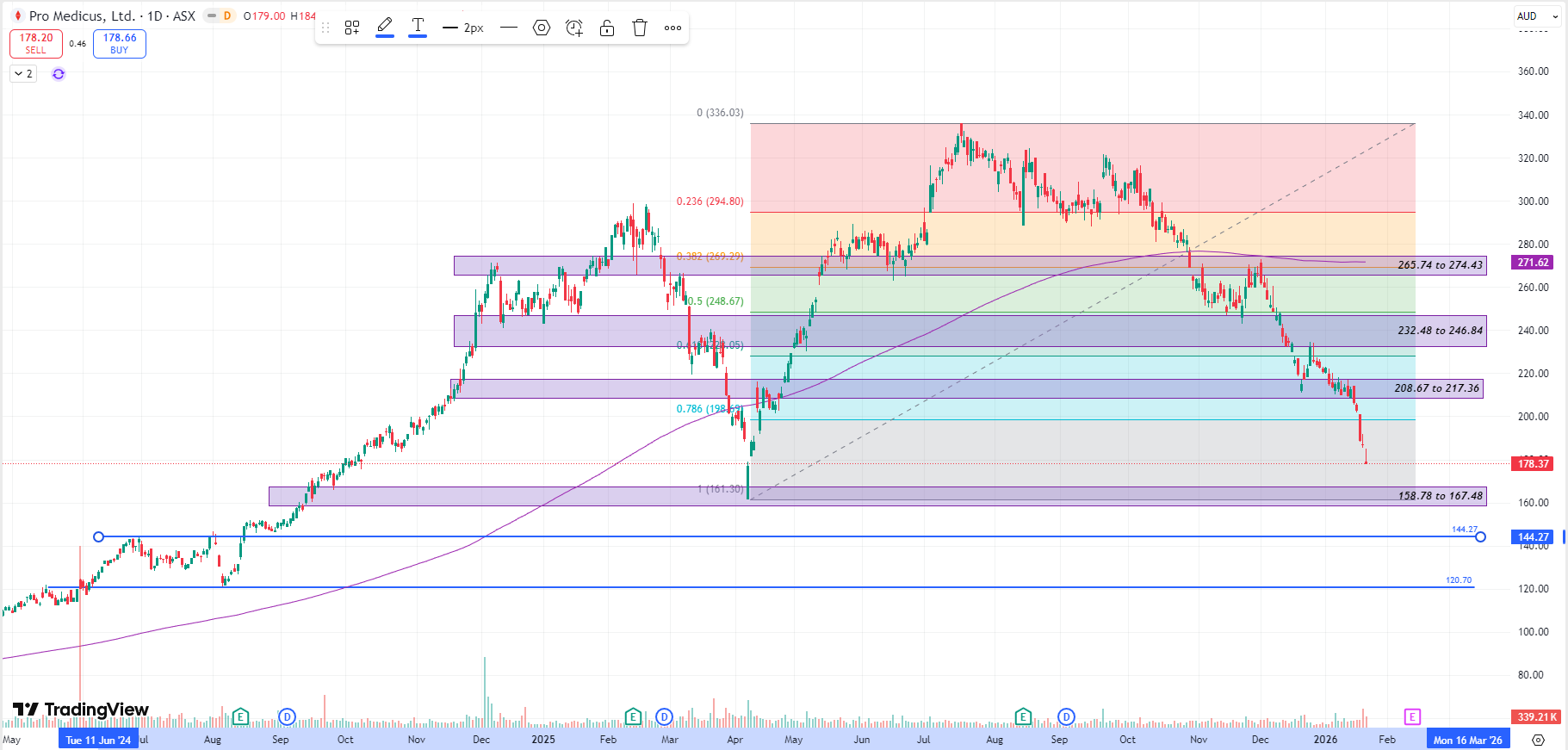Click the 178.20 SELL button

click(36, 44)
